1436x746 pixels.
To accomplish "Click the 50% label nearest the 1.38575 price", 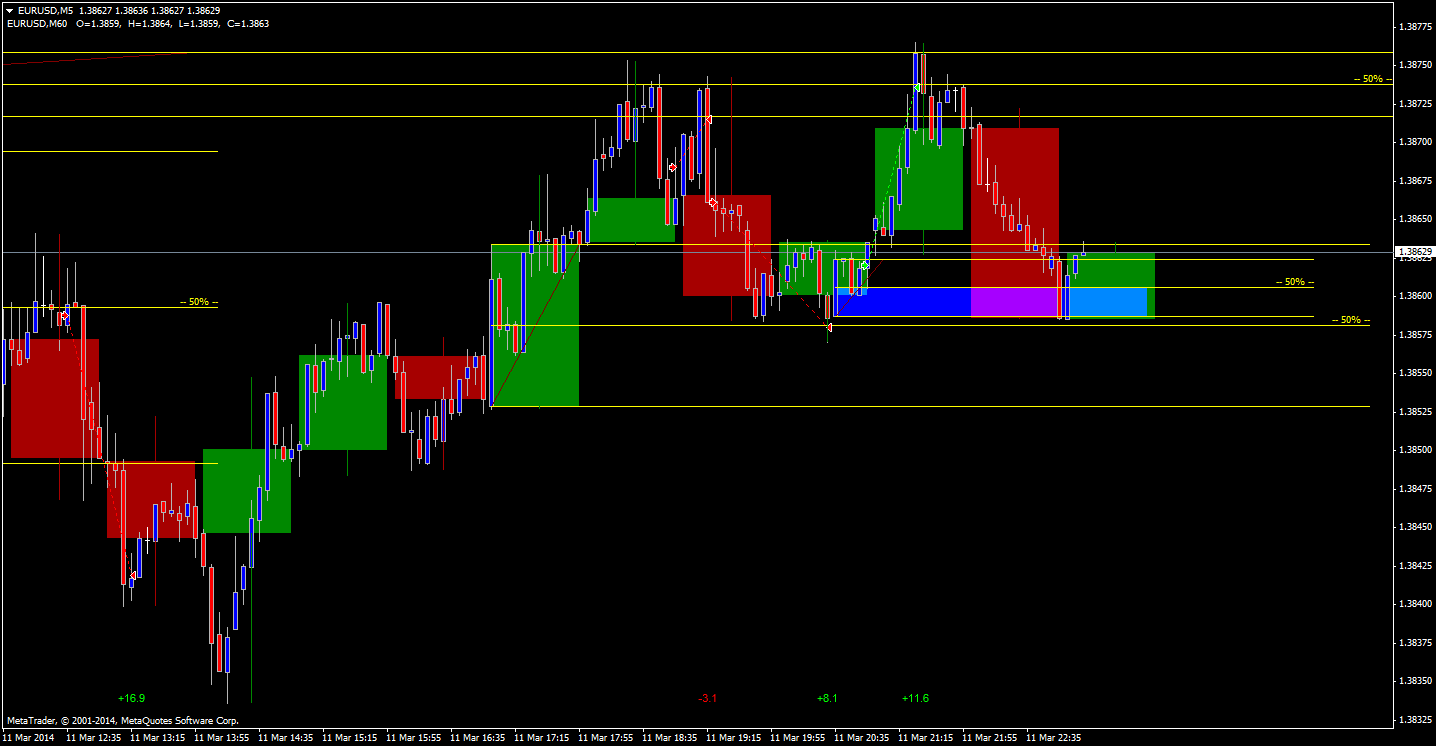I will (1350, 320).
